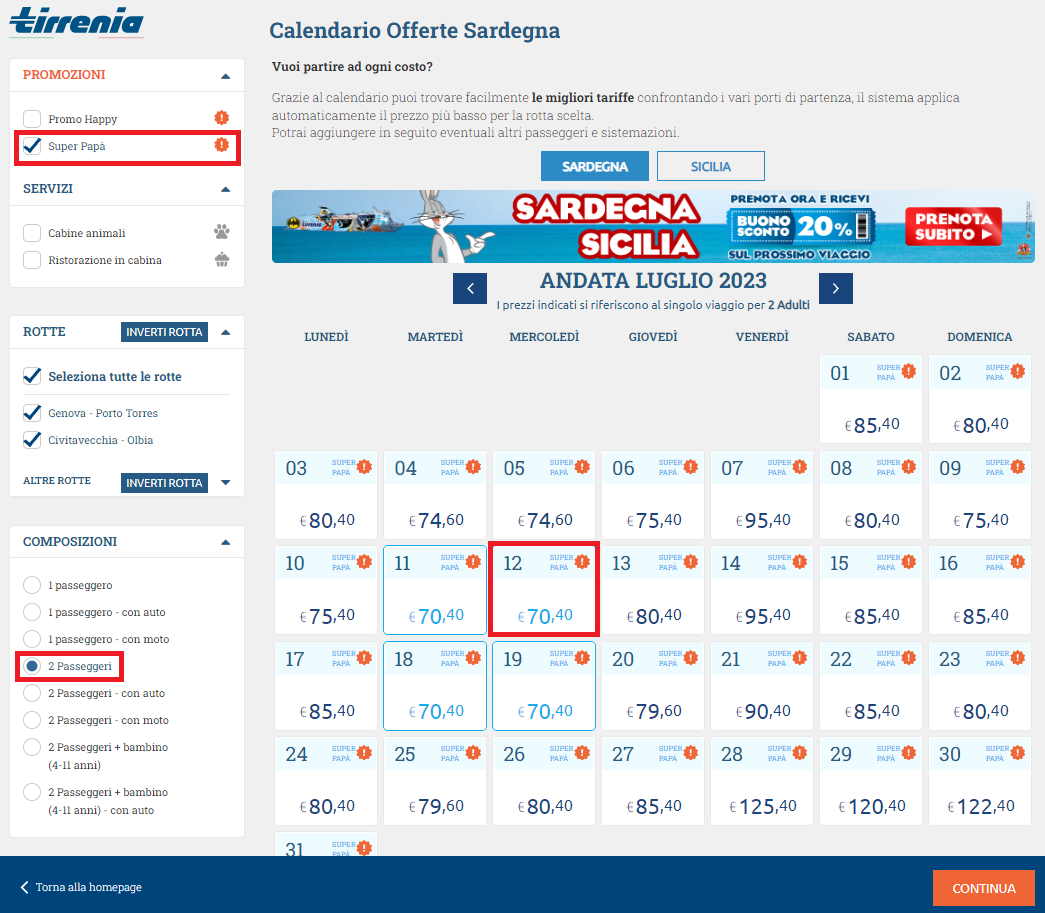Select 1 passeggero - con auto
The image size is (1045, 913).
(x=32, y=612)
